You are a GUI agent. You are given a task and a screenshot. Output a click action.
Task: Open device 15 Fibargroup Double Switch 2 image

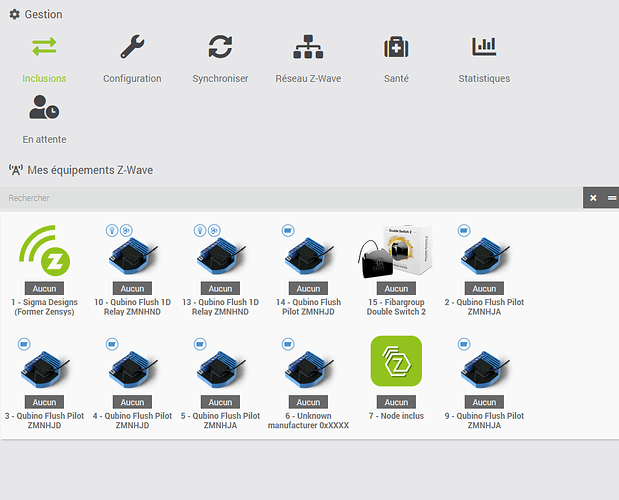396,251
